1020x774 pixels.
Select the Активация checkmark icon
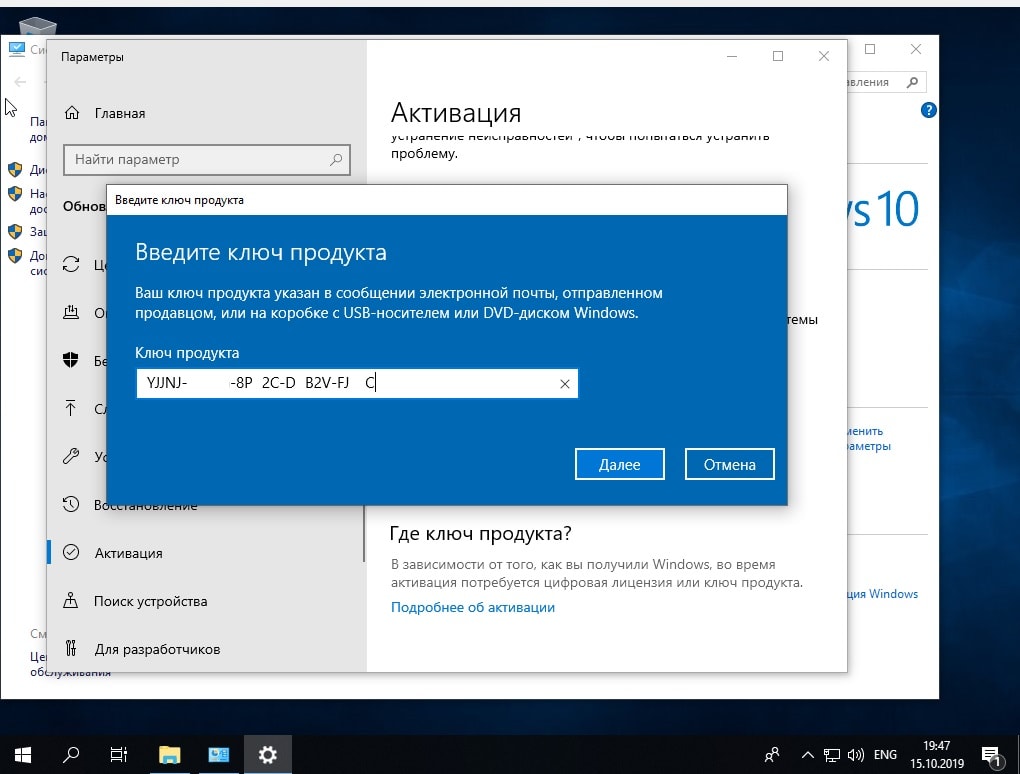(x=71, y=553)
